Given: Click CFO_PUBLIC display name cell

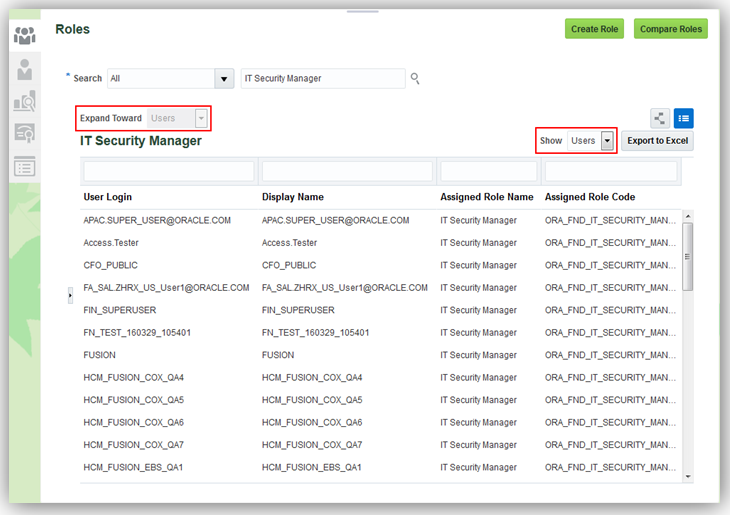Looking at the screenshot, I should [x=289, y=265].
